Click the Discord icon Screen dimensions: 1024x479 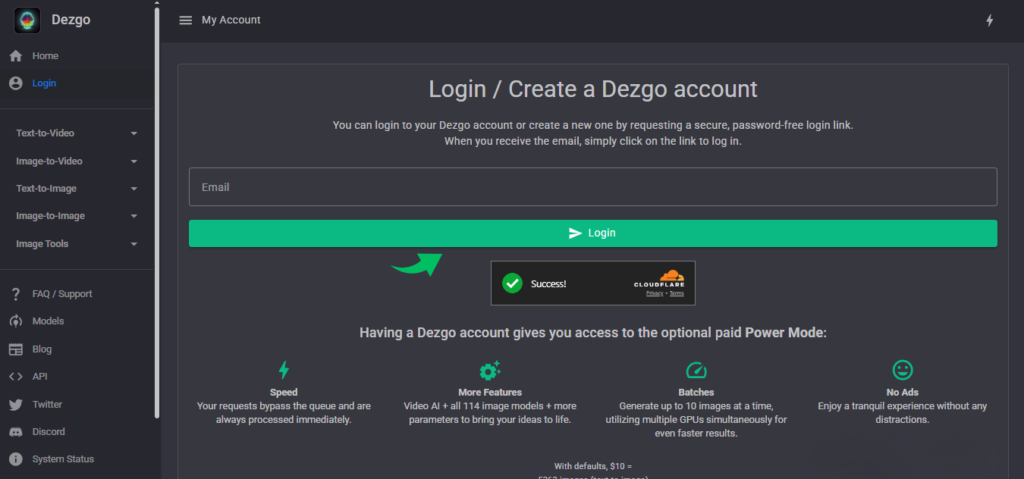click(x=16, y=432)
